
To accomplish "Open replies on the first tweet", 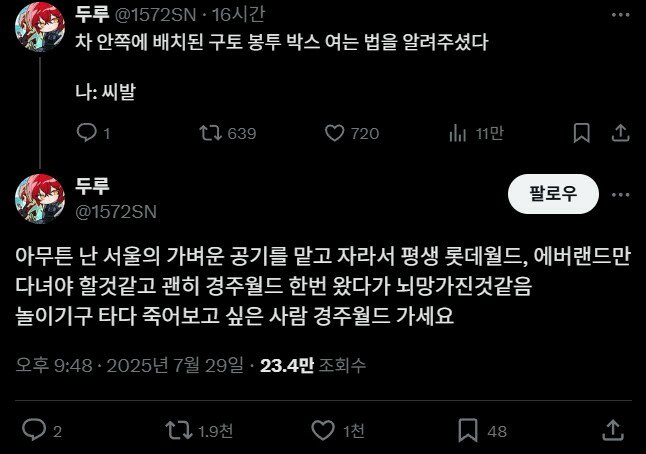I will [93, 133].
